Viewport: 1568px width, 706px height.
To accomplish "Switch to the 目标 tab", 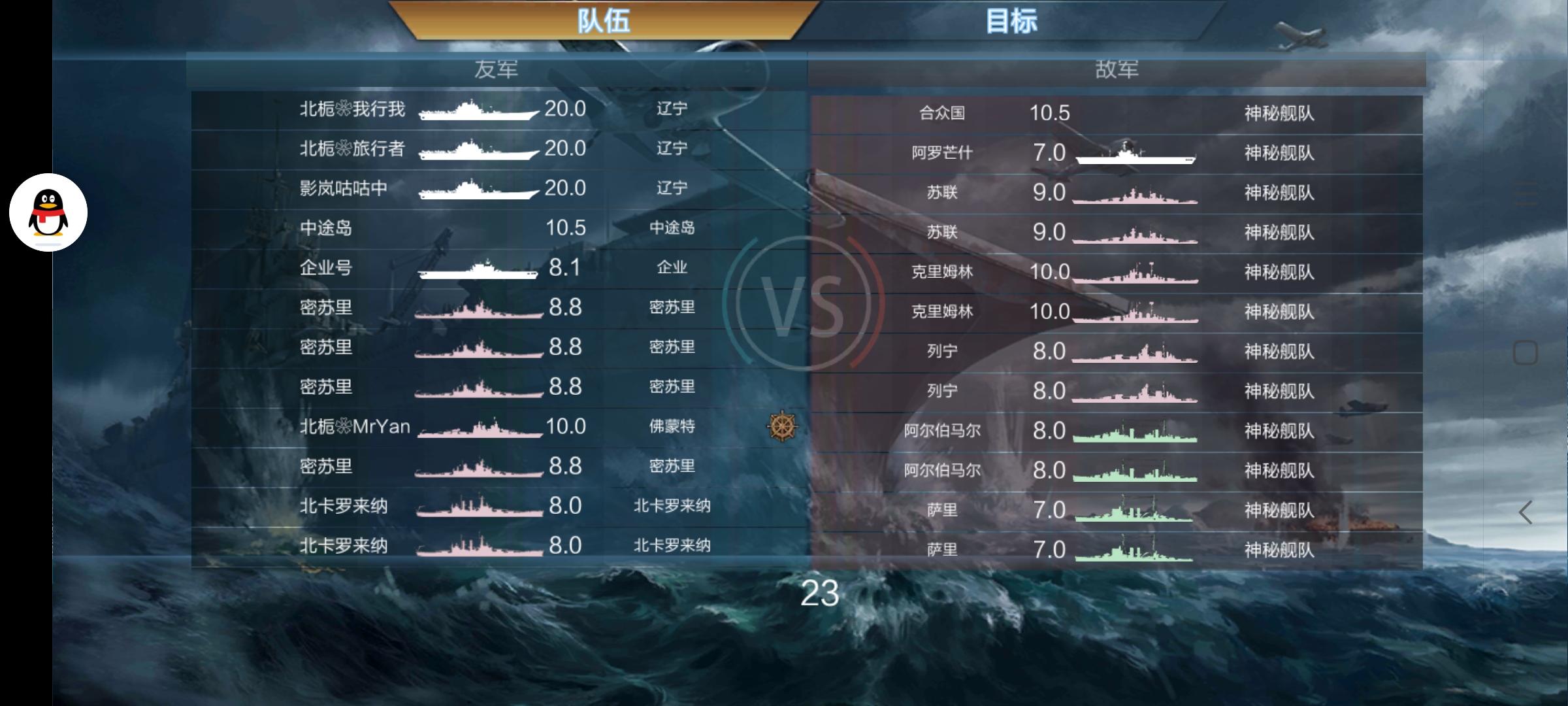I will [x=1011, y=20].
